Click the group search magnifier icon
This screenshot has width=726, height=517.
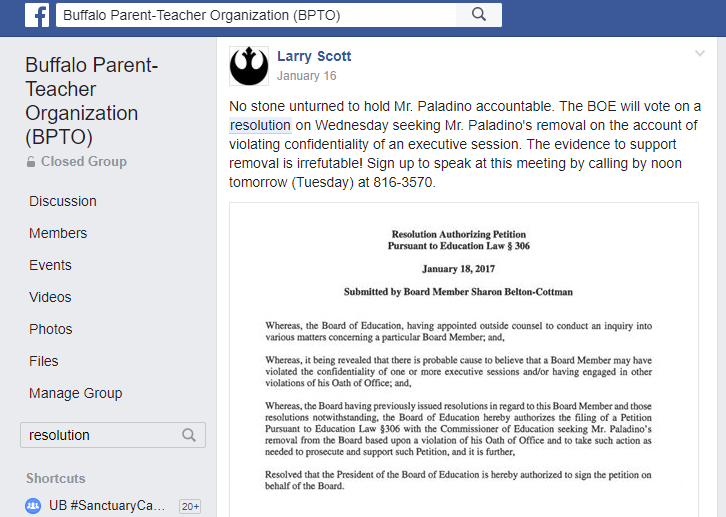coord(189,435)
